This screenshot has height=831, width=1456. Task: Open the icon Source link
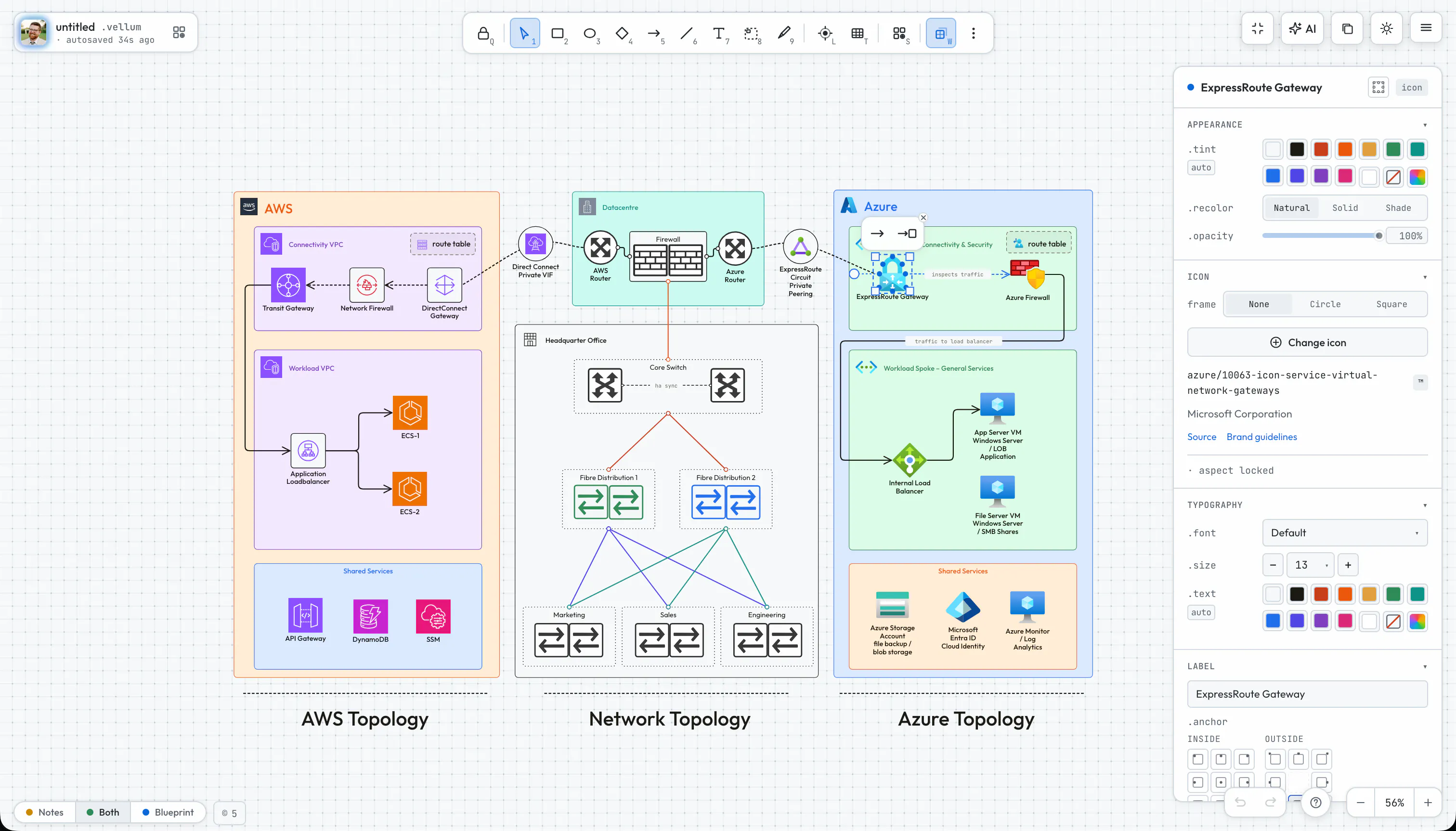(x=1201, y=437)
